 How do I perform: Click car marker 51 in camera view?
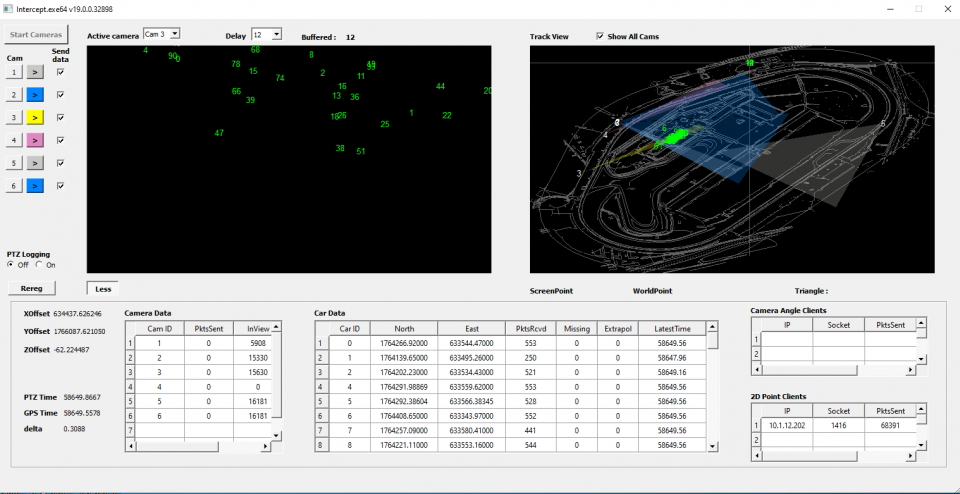361,151
